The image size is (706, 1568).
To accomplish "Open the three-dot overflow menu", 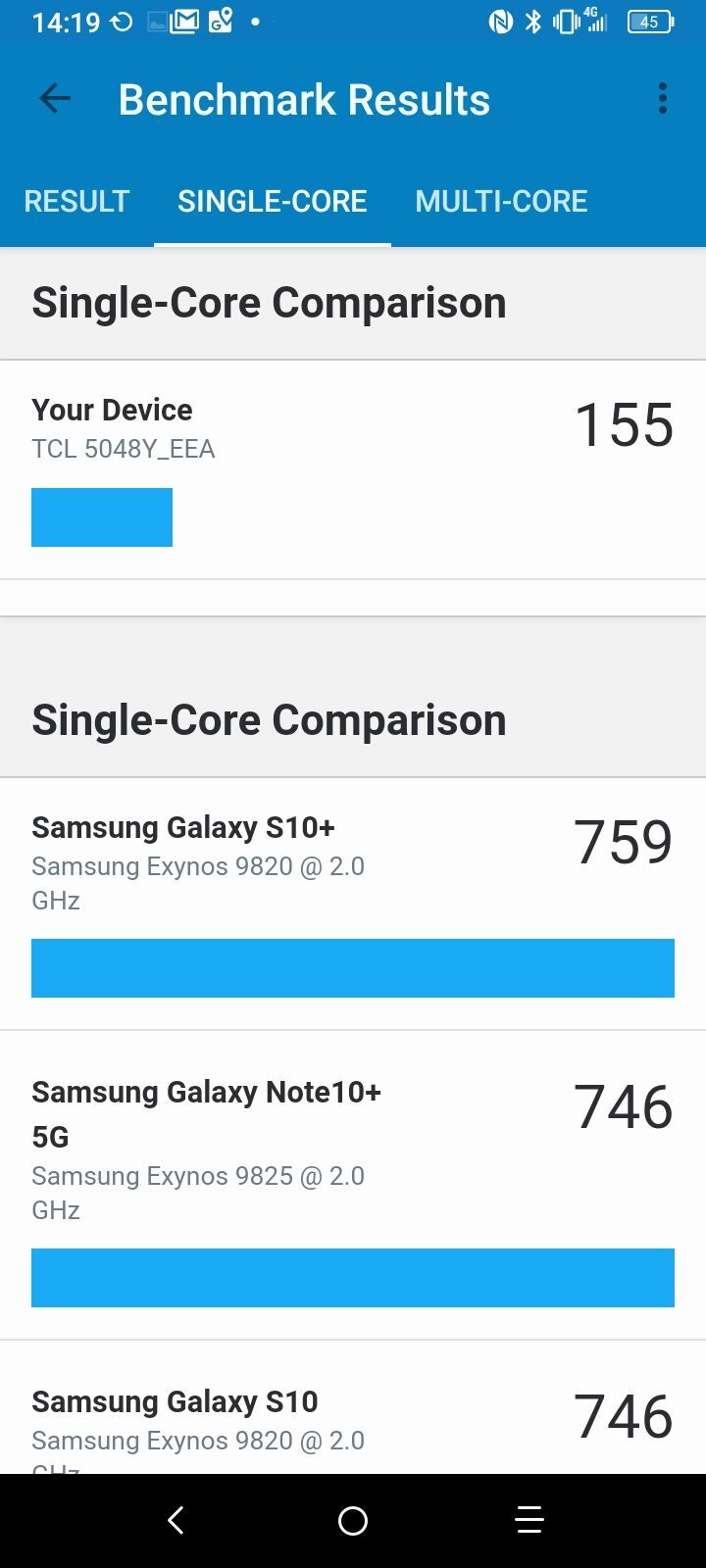I will point(663,99).
